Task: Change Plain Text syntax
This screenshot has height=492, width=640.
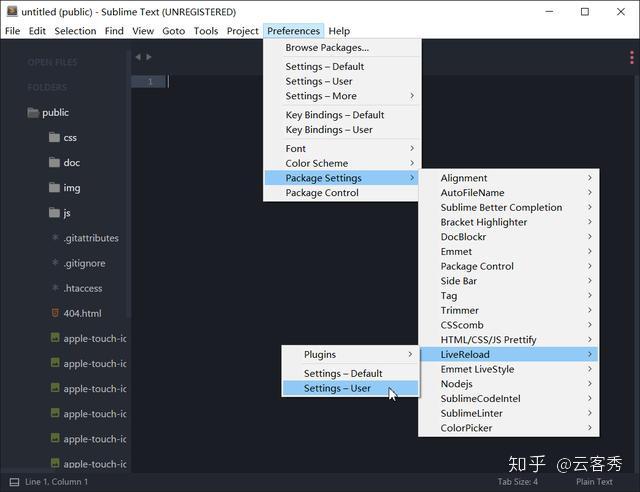Action: tap(594, 482)
